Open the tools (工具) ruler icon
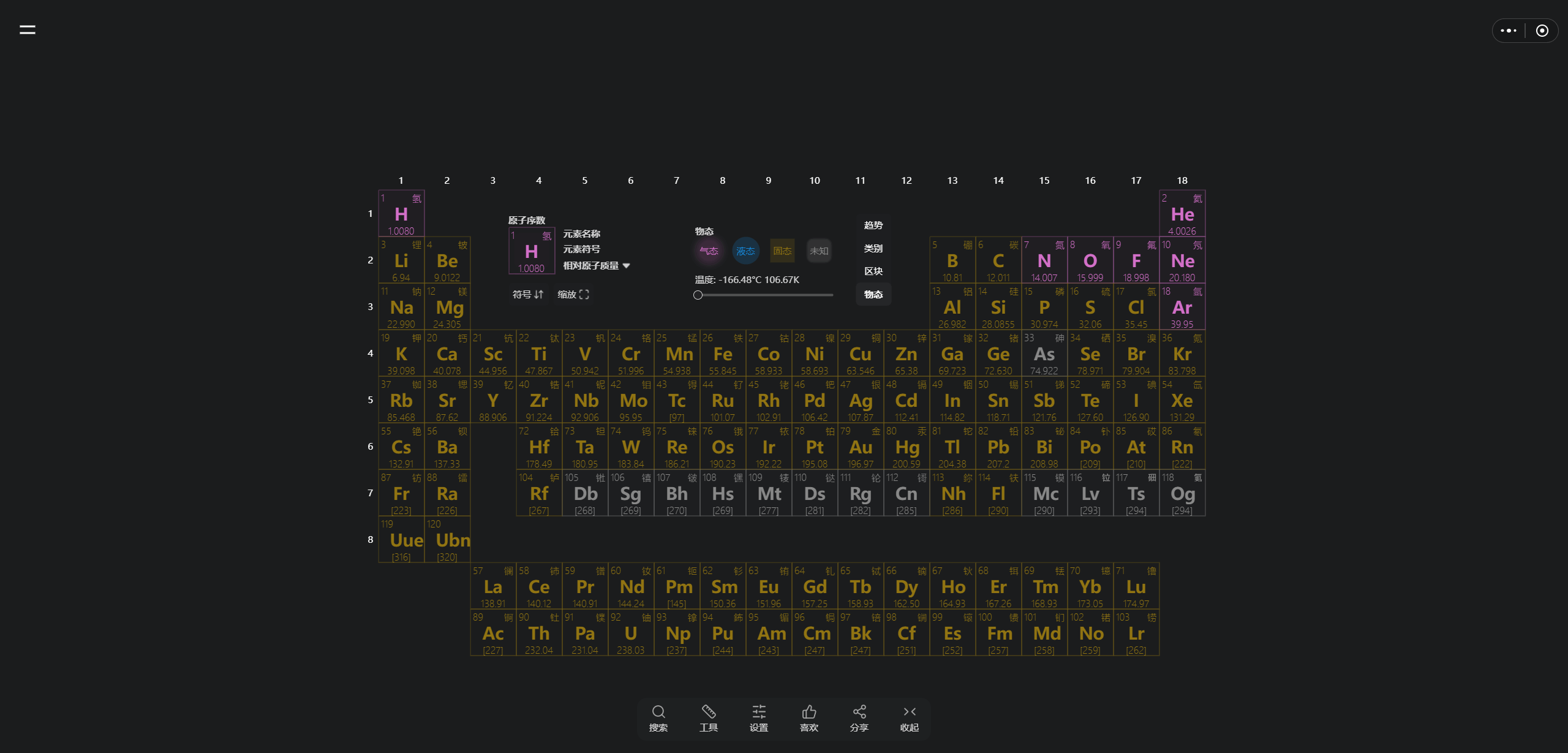 709,712
